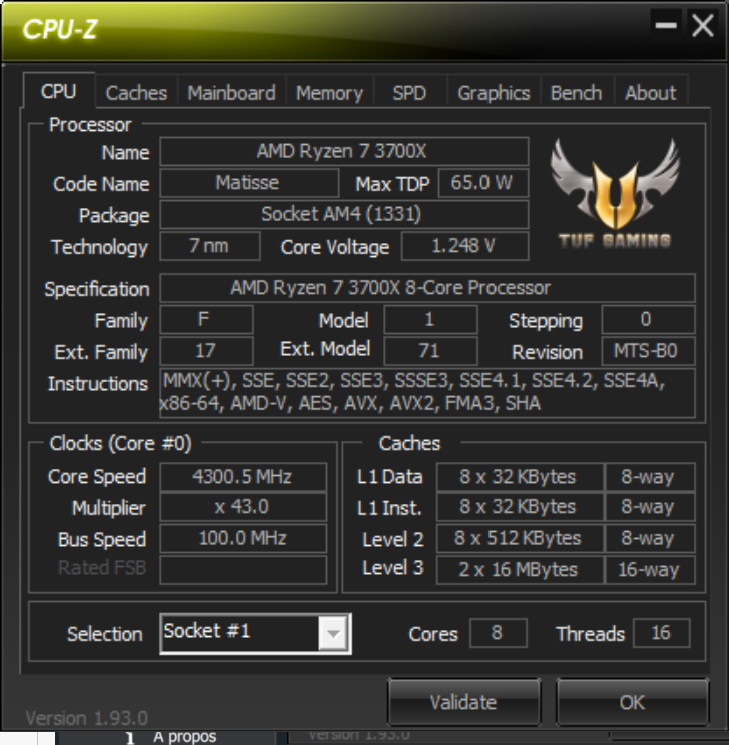Click the TUF Gaming logo
This screenshot has width=729, height=745.
[615, 193]
